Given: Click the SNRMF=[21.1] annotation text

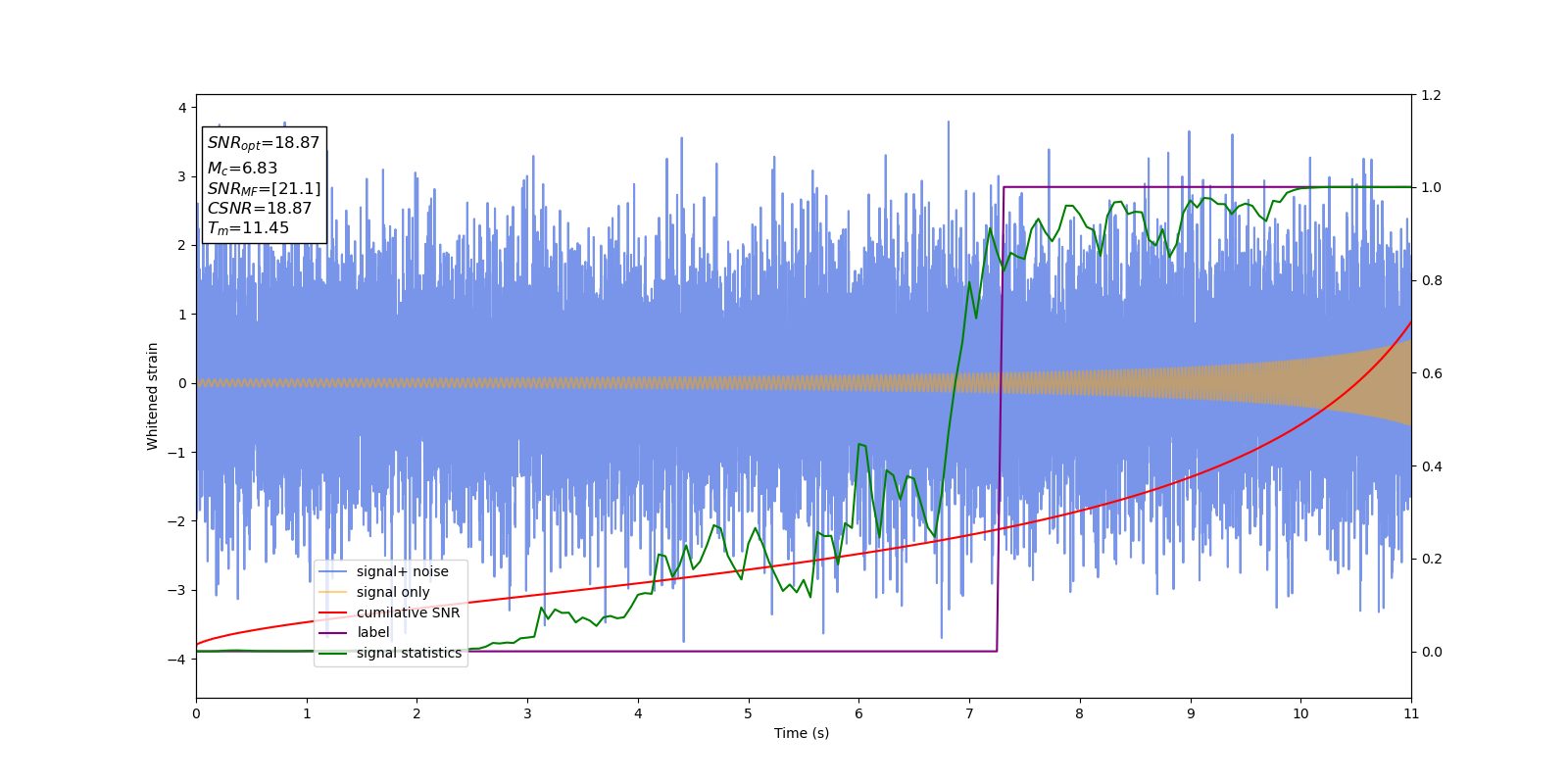Looking at the screenshot, I should tap(264, 189).
